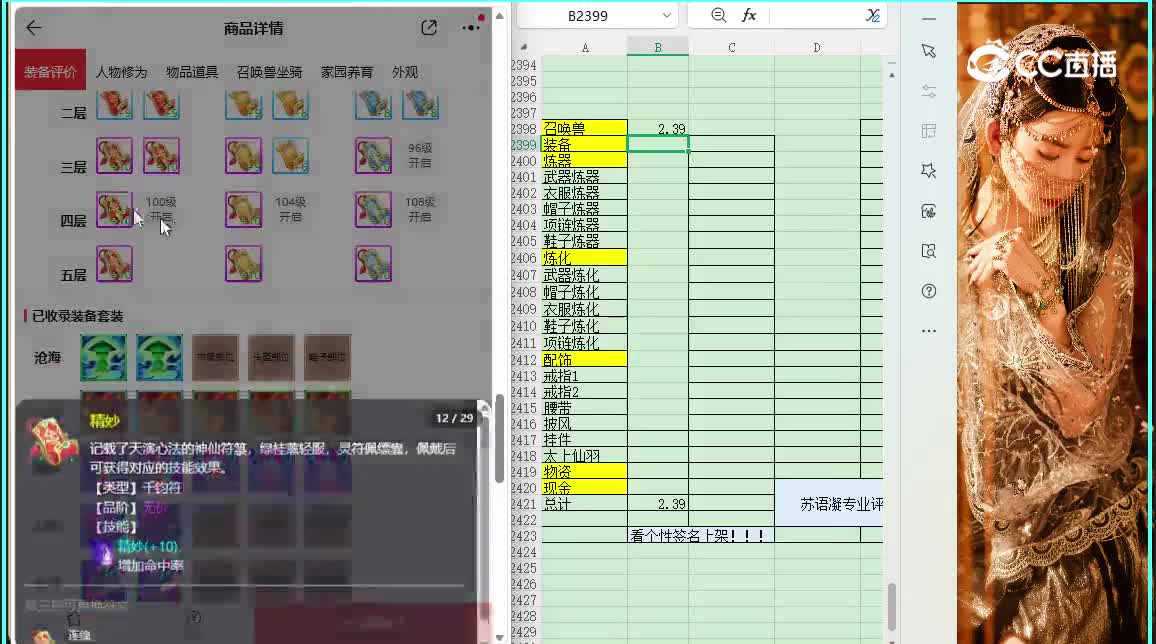Open the share icon beside 商品详情
The height and width of the screenshot is (644, 1156).
(x=429, y=28)
